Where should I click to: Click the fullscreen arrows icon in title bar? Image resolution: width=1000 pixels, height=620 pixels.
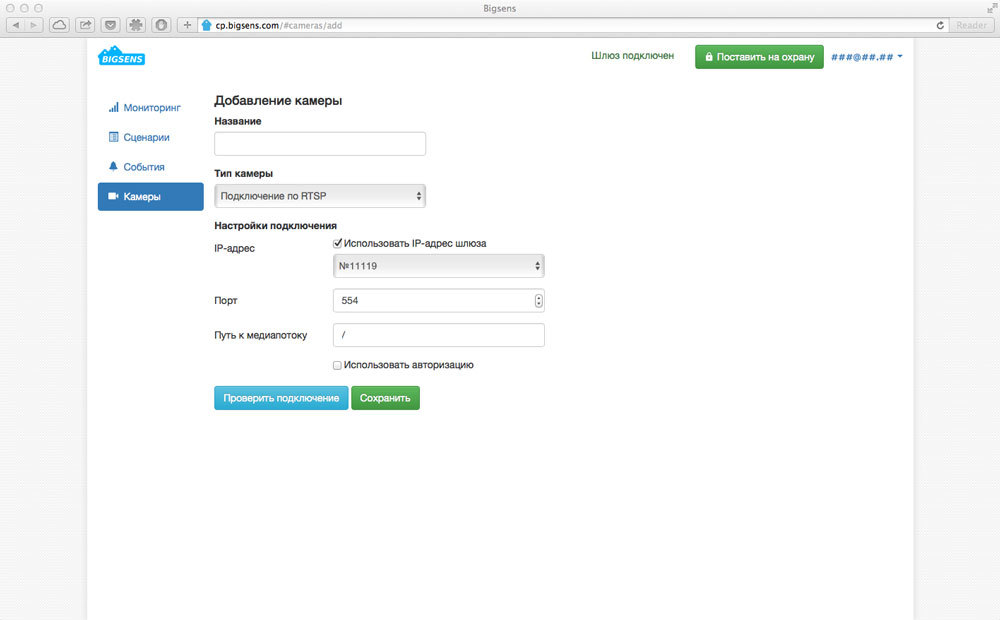tap(992, 8)
